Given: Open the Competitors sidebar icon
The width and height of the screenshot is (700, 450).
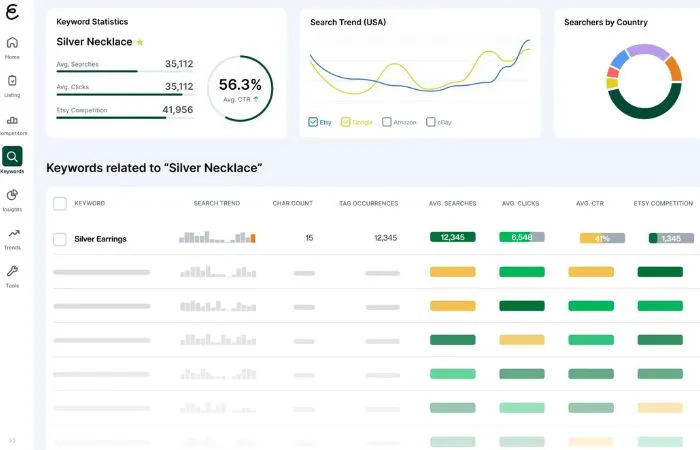Looking at the screenshot, I should coord(12,120).
